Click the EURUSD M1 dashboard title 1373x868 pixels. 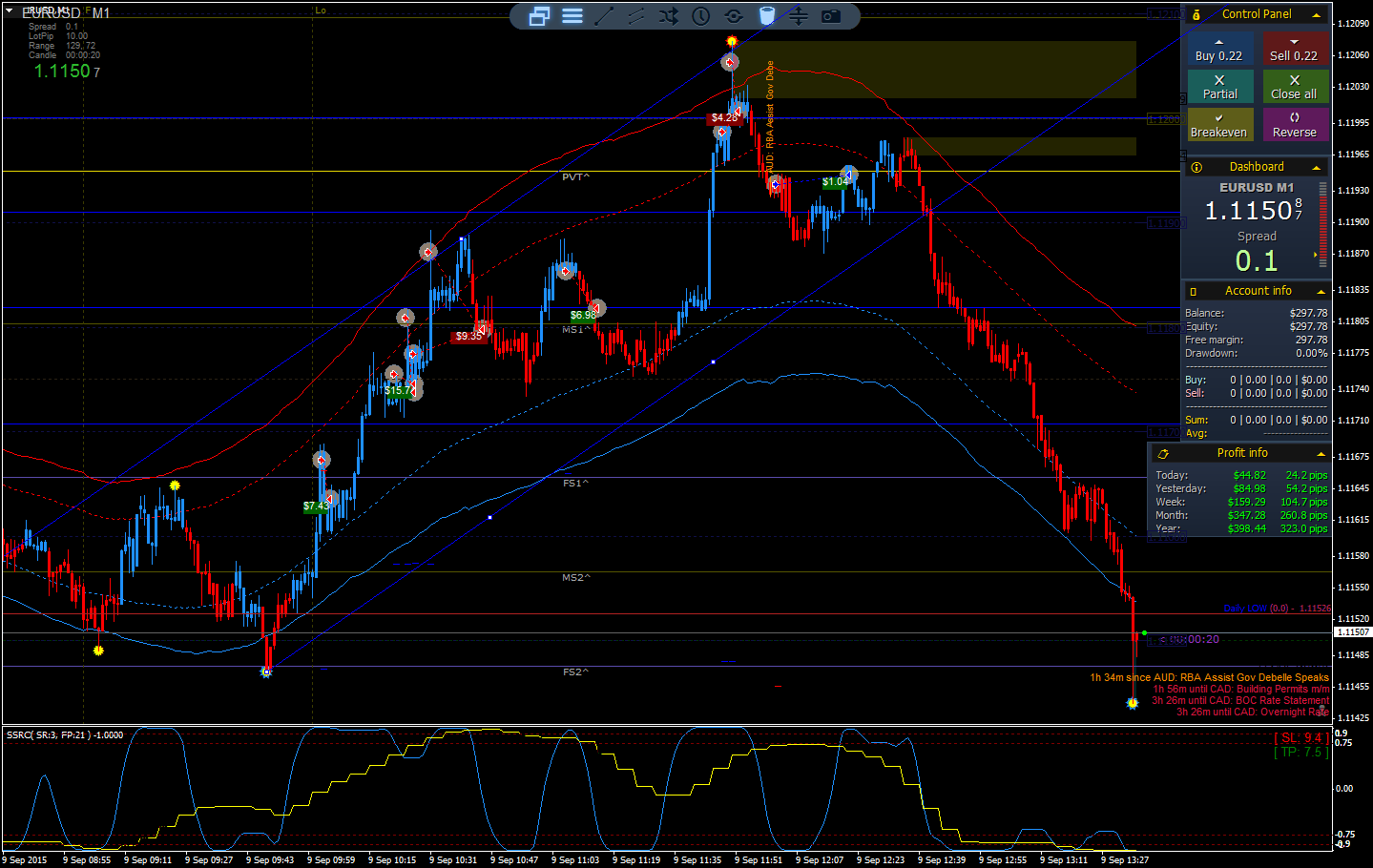click(x=1257, y=188)
